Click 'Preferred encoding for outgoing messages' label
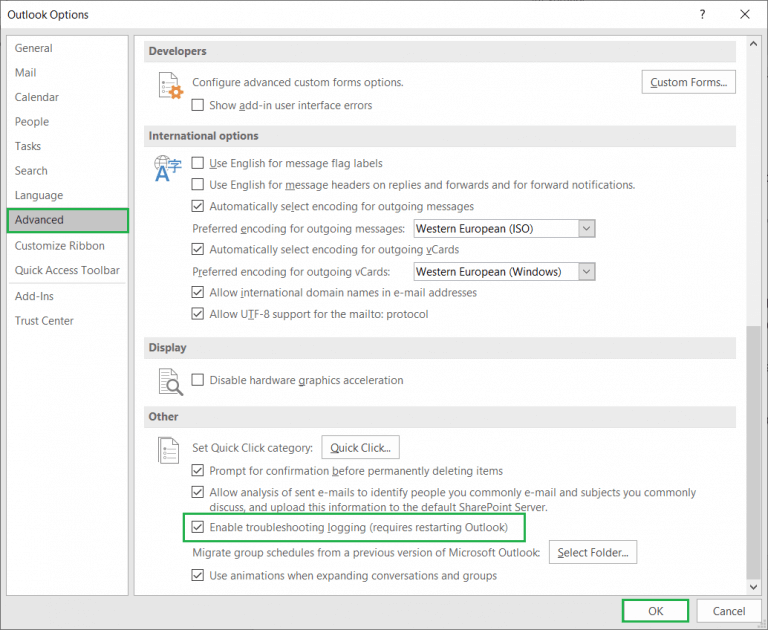 coord(298,229)
